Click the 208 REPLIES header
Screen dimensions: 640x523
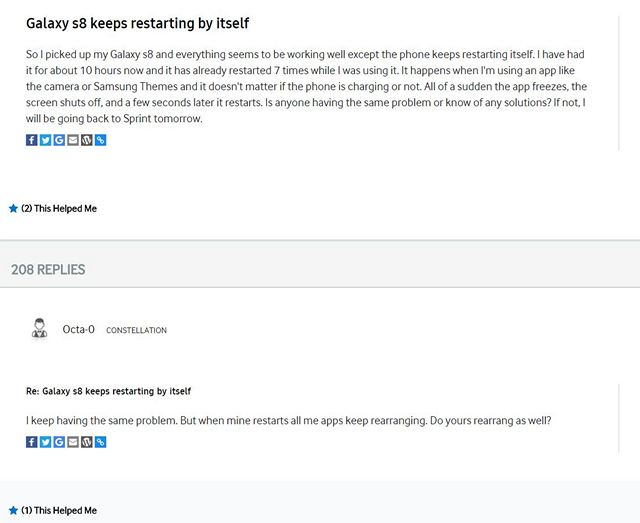[x=48, y=269]
